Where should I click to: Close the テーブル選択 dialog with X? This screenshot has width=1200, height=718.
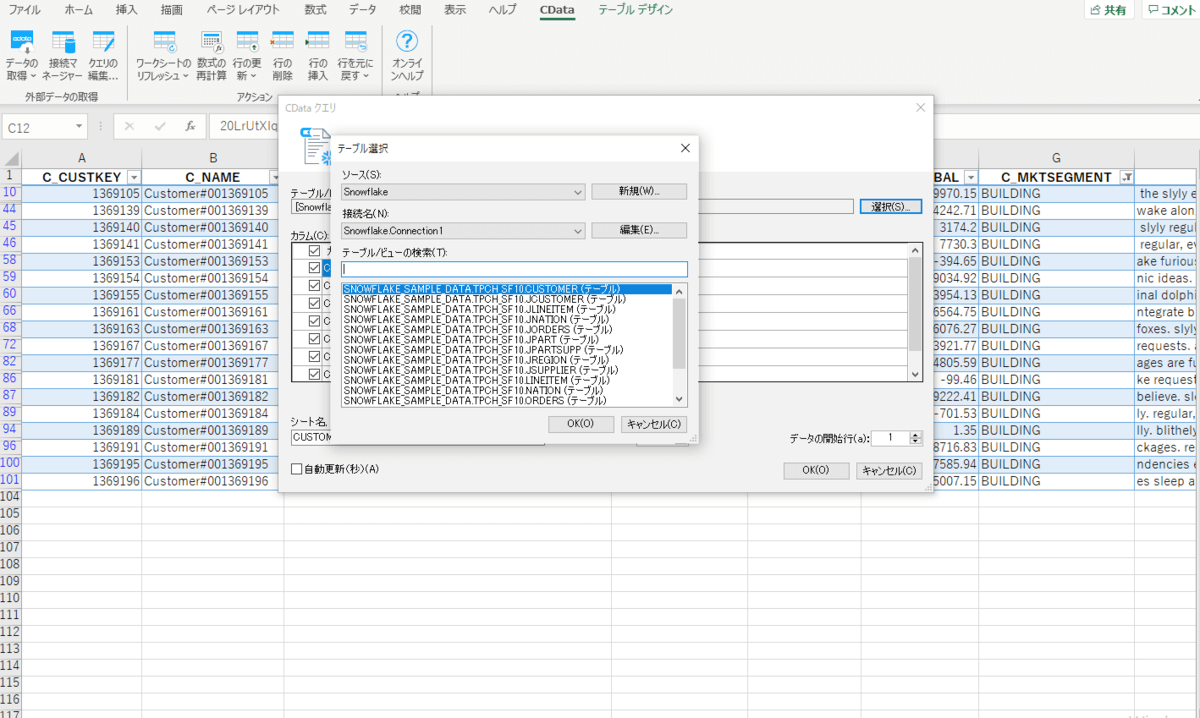[685, 148]
